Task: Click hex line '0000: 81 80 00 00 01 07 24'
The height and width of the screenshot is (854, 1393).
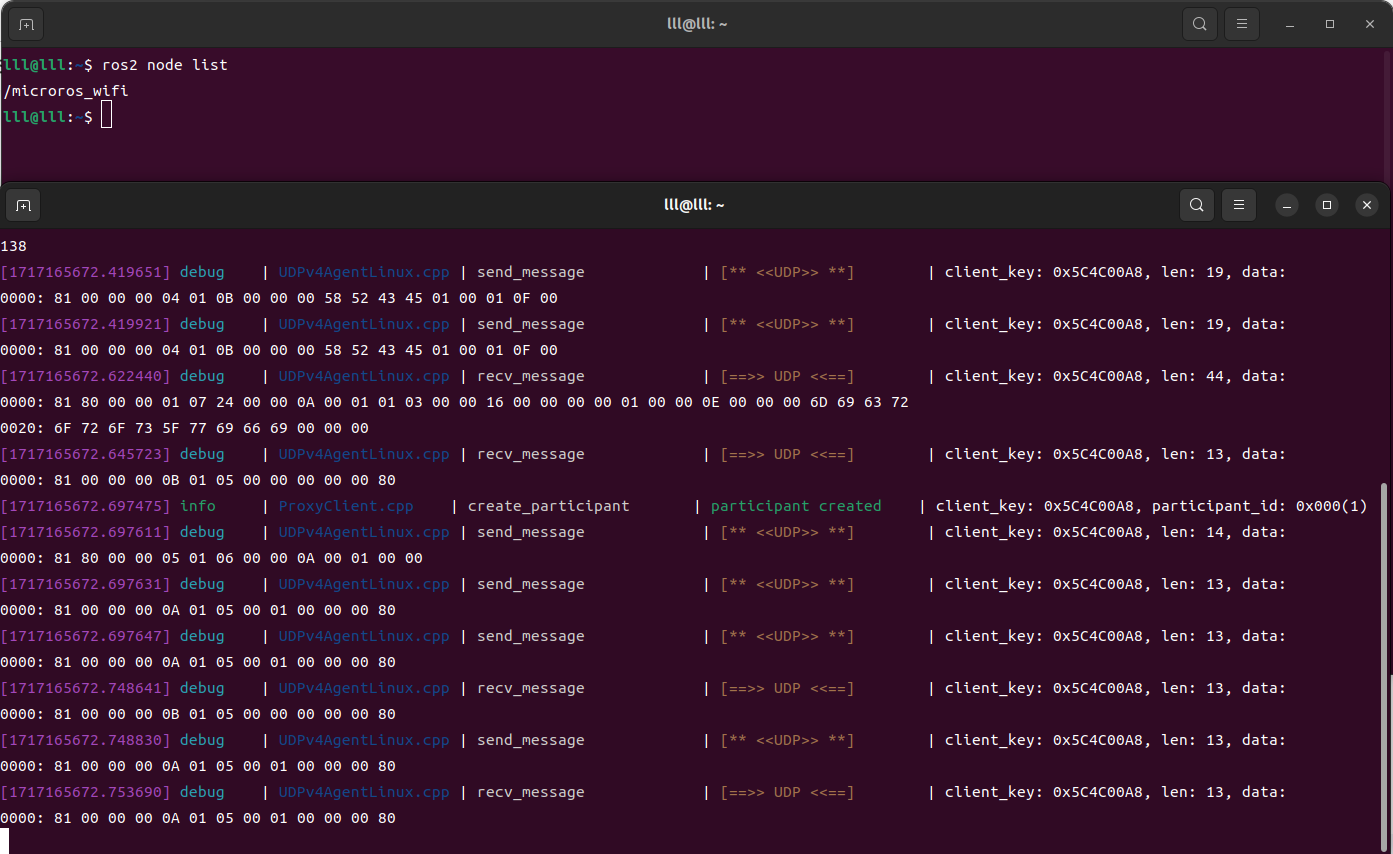Action: pos(454,402)
